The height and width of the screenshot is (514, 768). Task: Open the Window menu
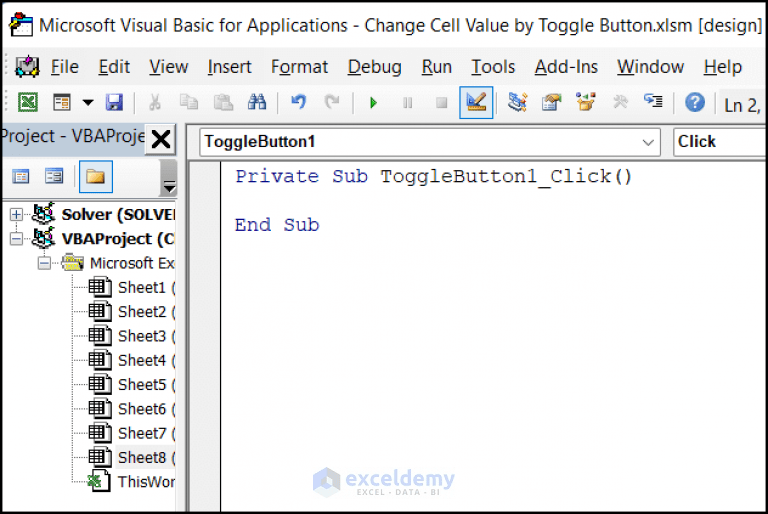(x=650, y=67)
